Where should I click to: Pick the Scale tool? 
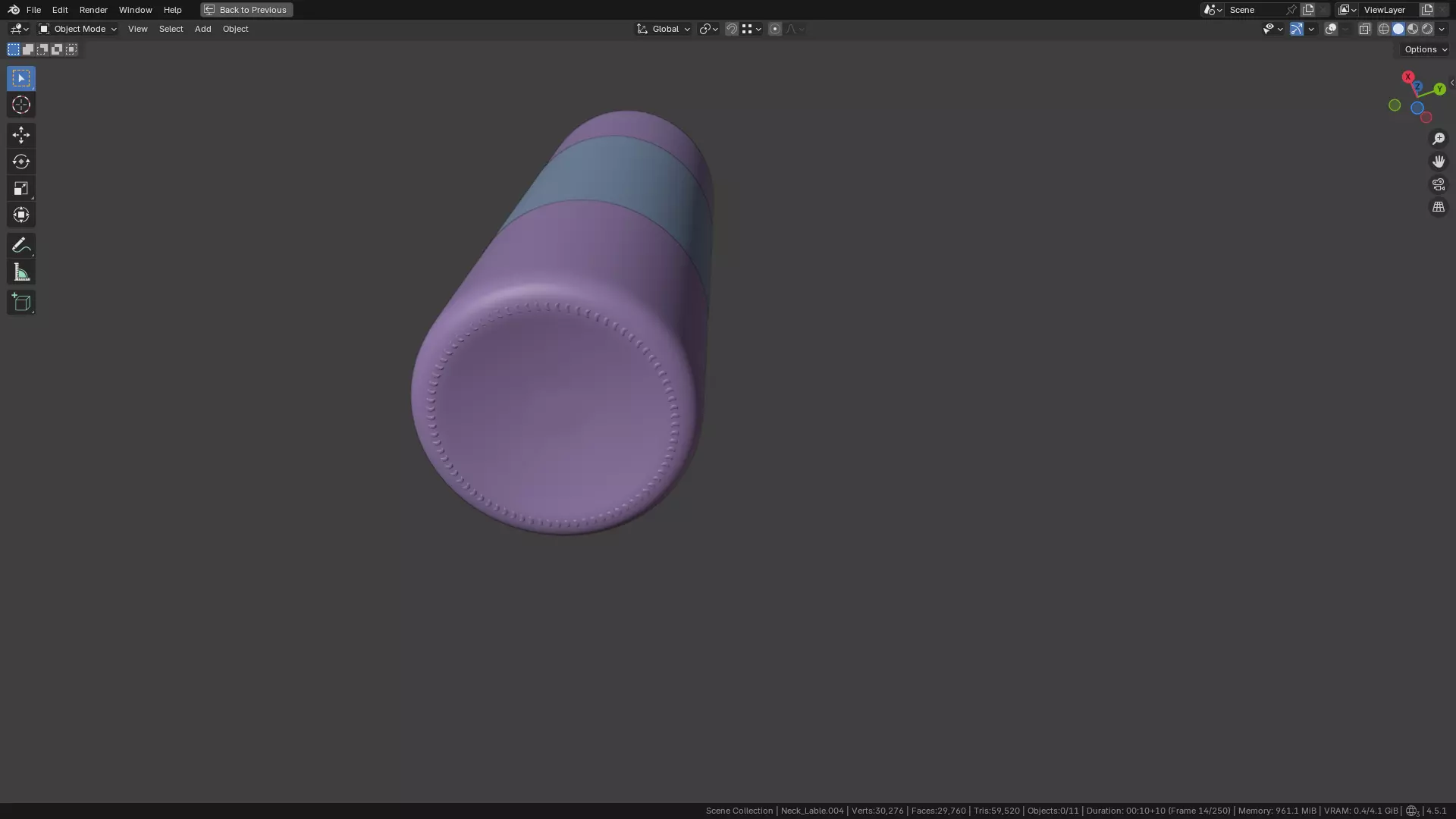[x=21, y=188]
